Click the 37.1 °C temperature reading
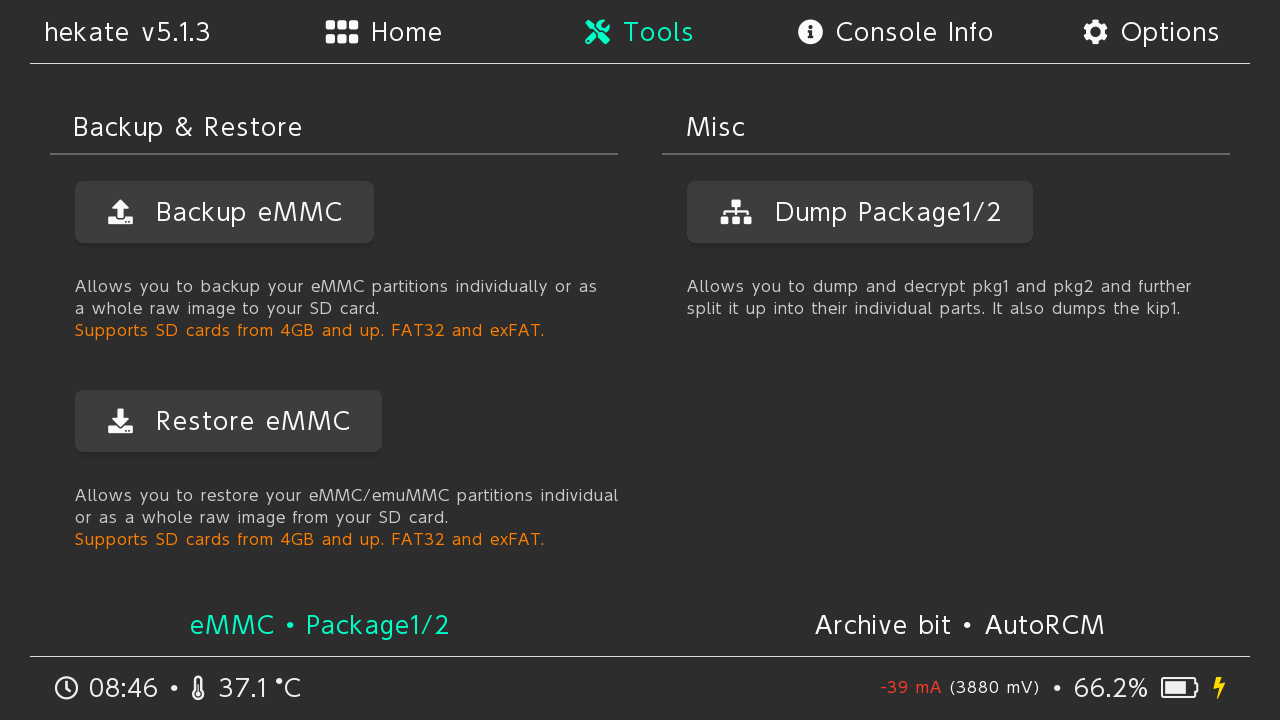 click(x=259, y=688)
